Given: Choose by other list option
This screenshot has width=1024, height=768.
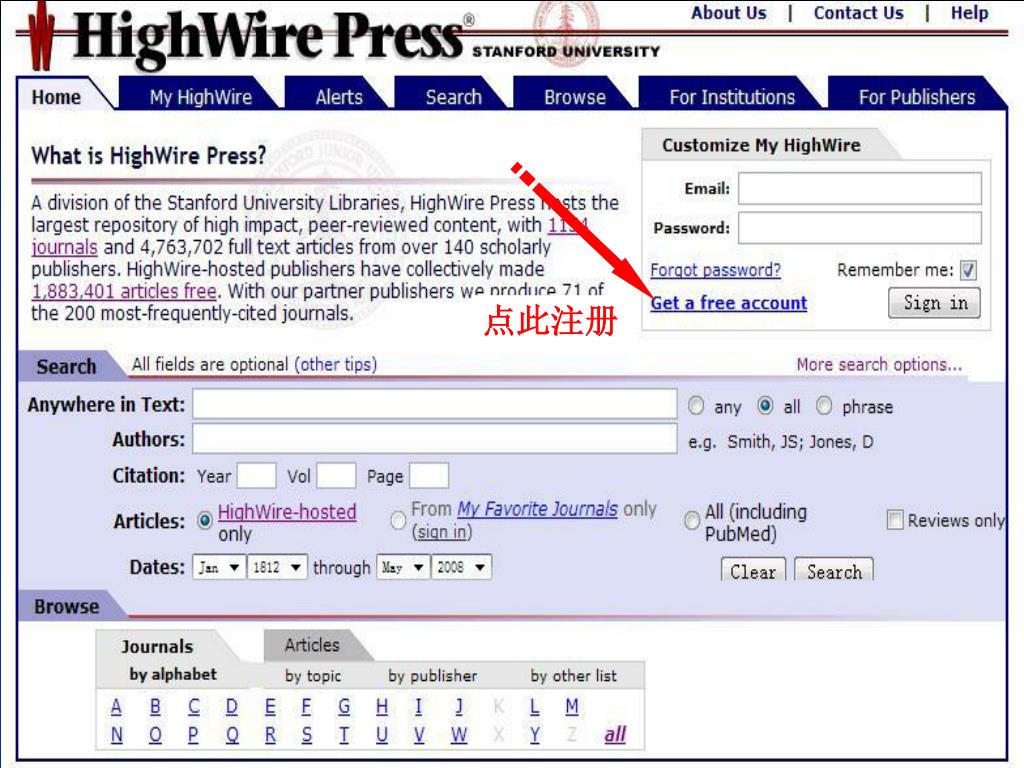Looking at the screenshot, I should point(574,676).
